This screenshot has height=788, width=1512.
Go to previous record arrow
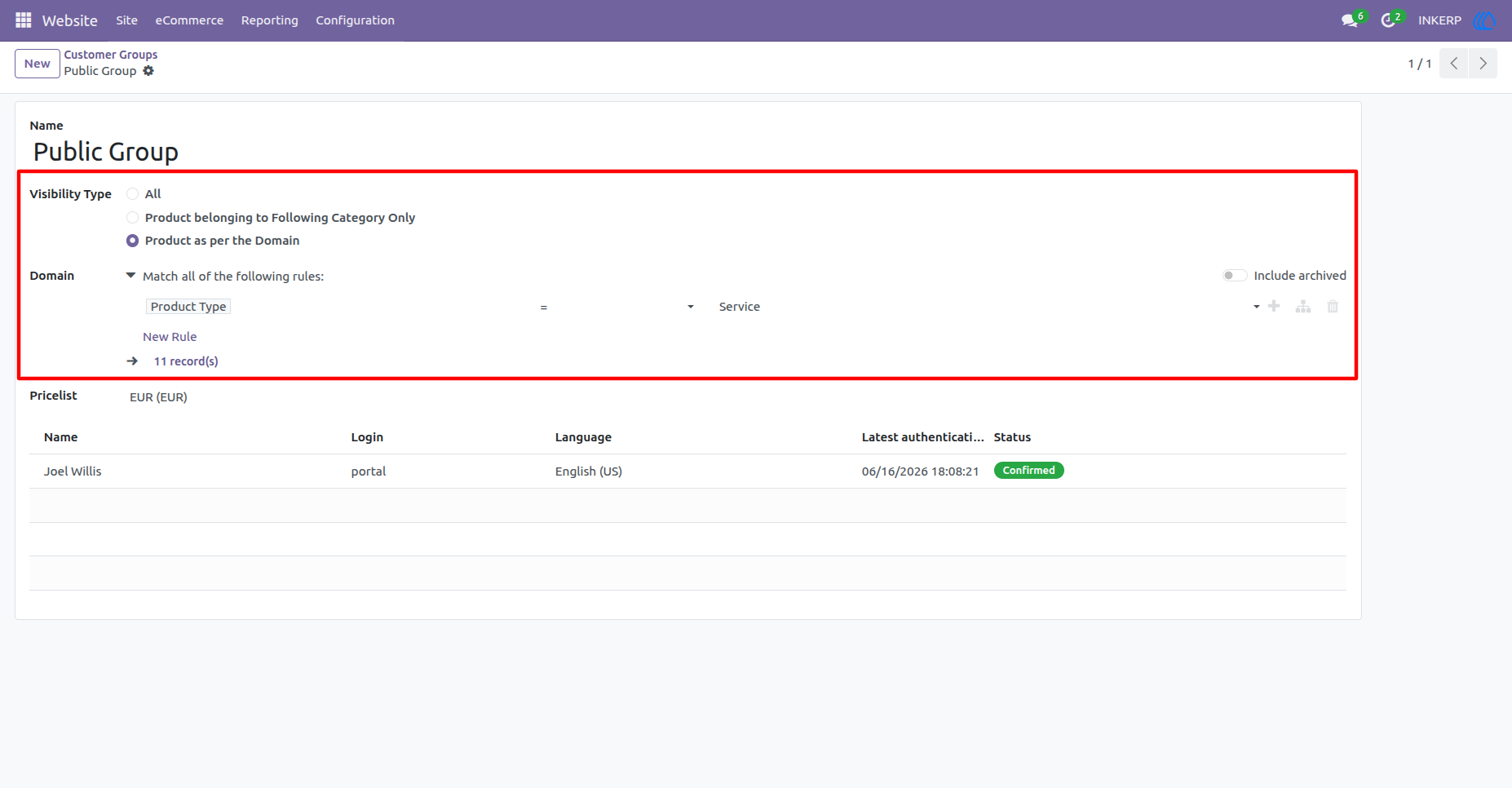[1454, 64]
